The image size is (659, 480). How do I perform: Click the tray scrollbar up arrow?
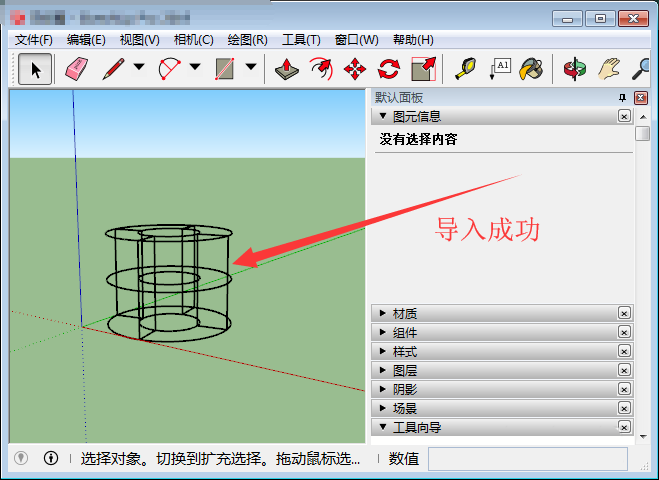click(643, 116)
